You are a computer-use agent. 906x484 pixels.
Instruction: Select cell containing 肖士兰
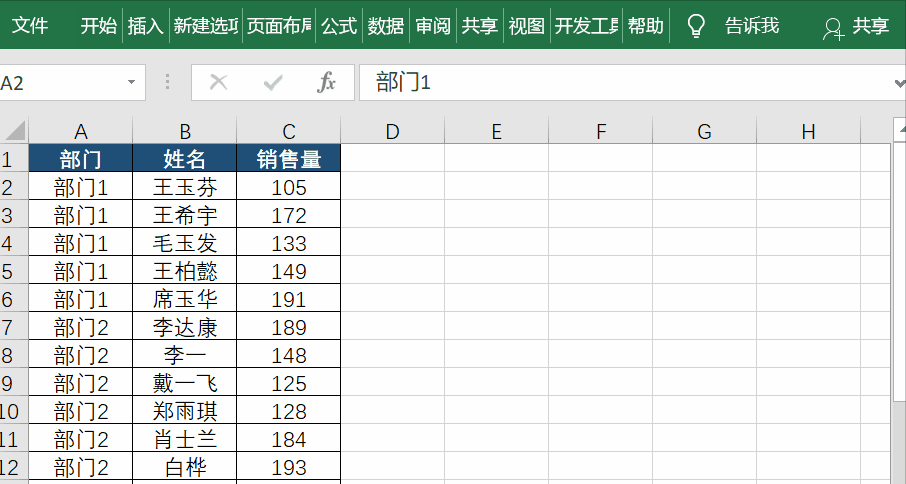185,439
